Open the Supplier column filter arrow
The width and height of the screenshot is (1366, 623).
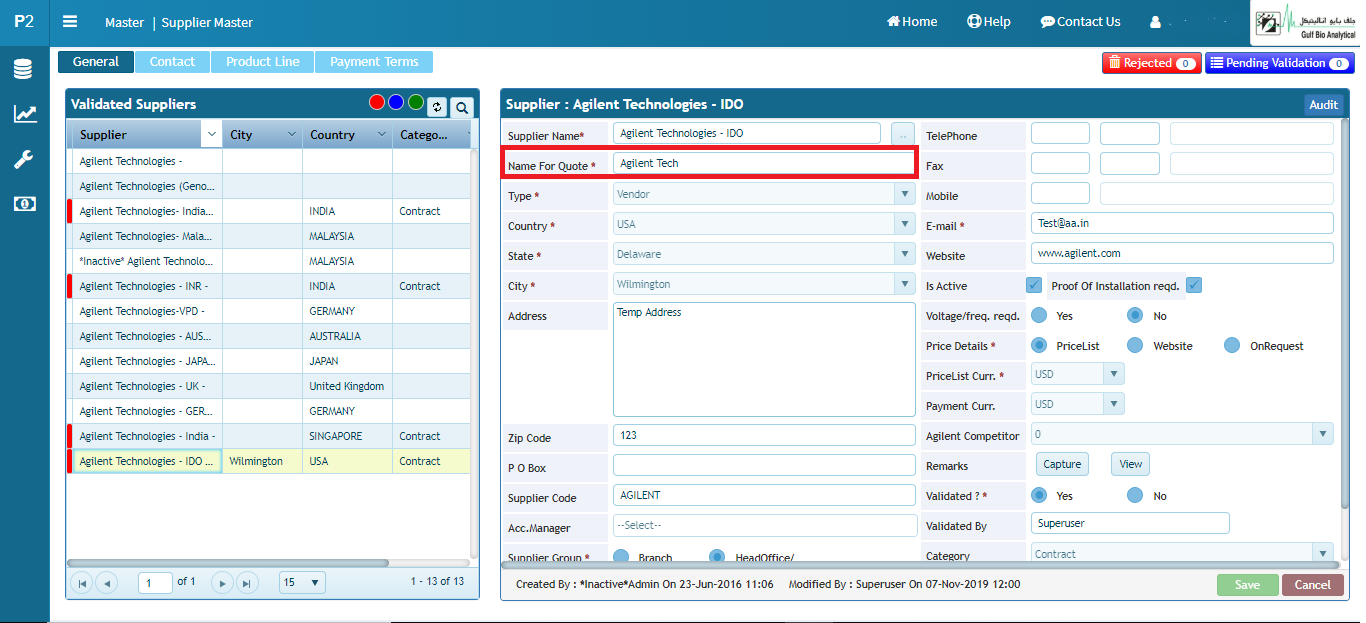coord(211,134)
